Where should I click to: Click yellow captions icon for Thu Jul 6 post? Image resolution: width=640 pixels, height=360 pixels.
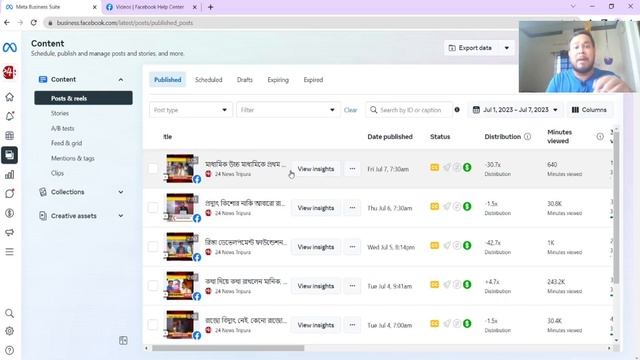tap(435, 207)
